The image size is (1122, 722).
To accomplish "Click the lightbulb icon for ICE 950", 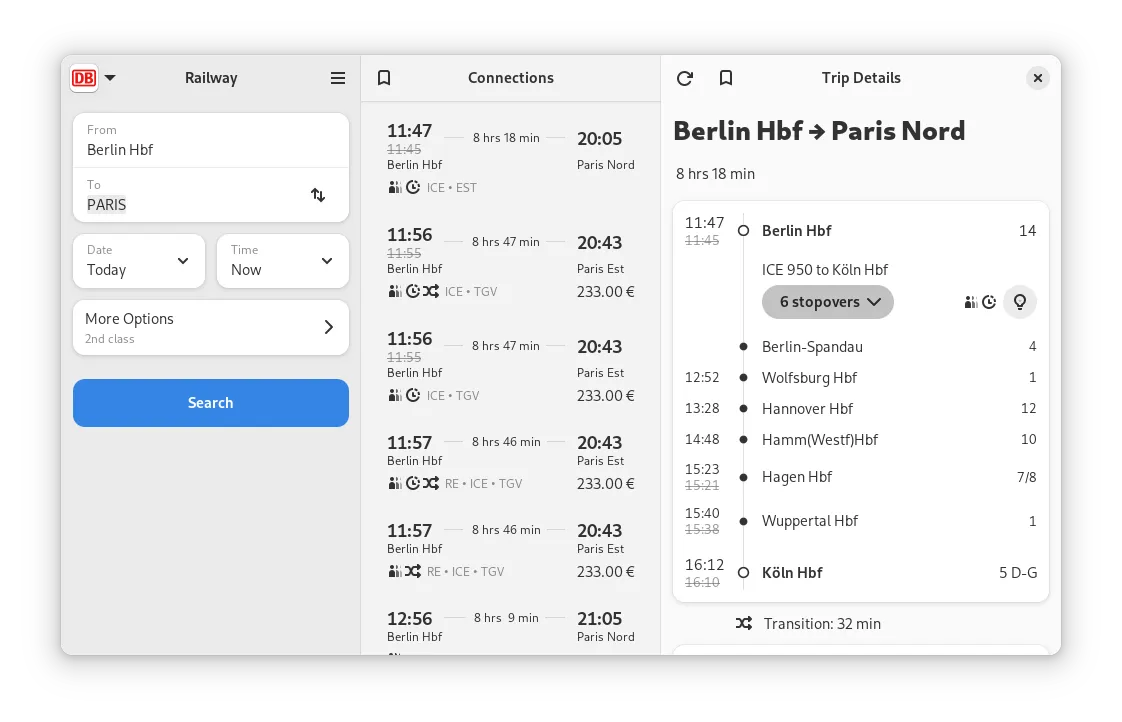I will pos(1020,302).
